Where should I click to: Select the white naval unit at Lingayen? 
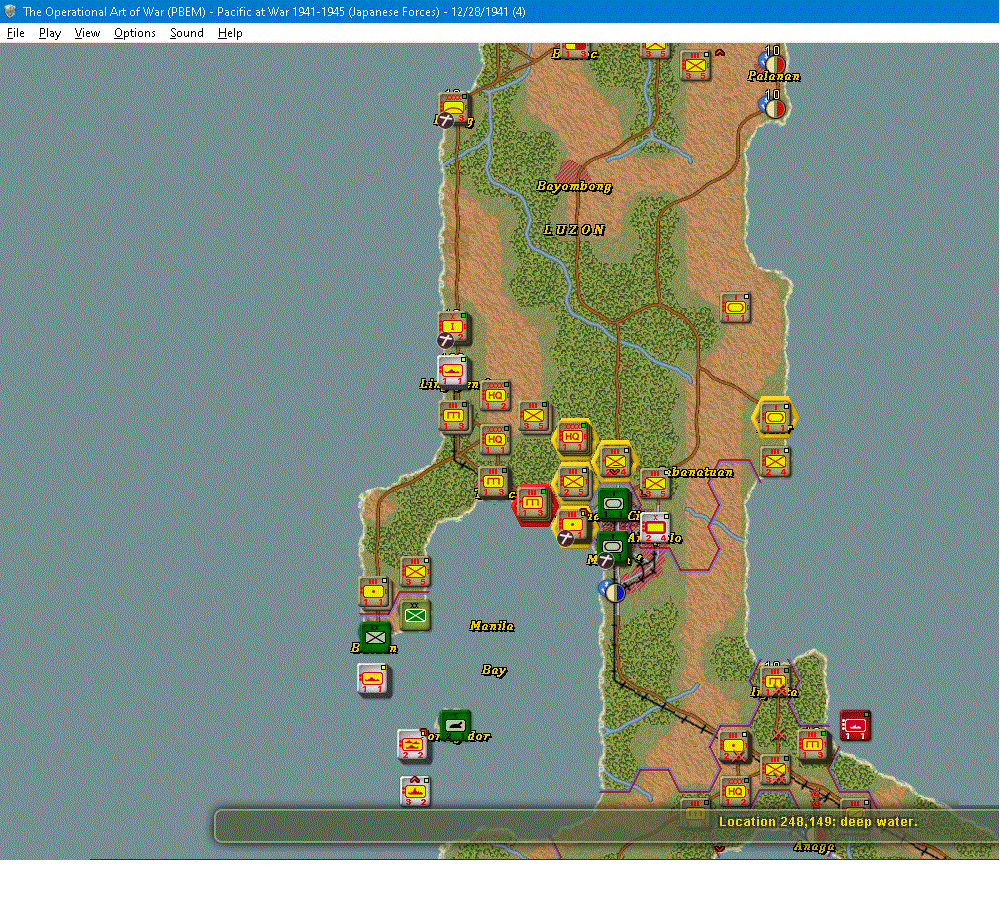453,372
